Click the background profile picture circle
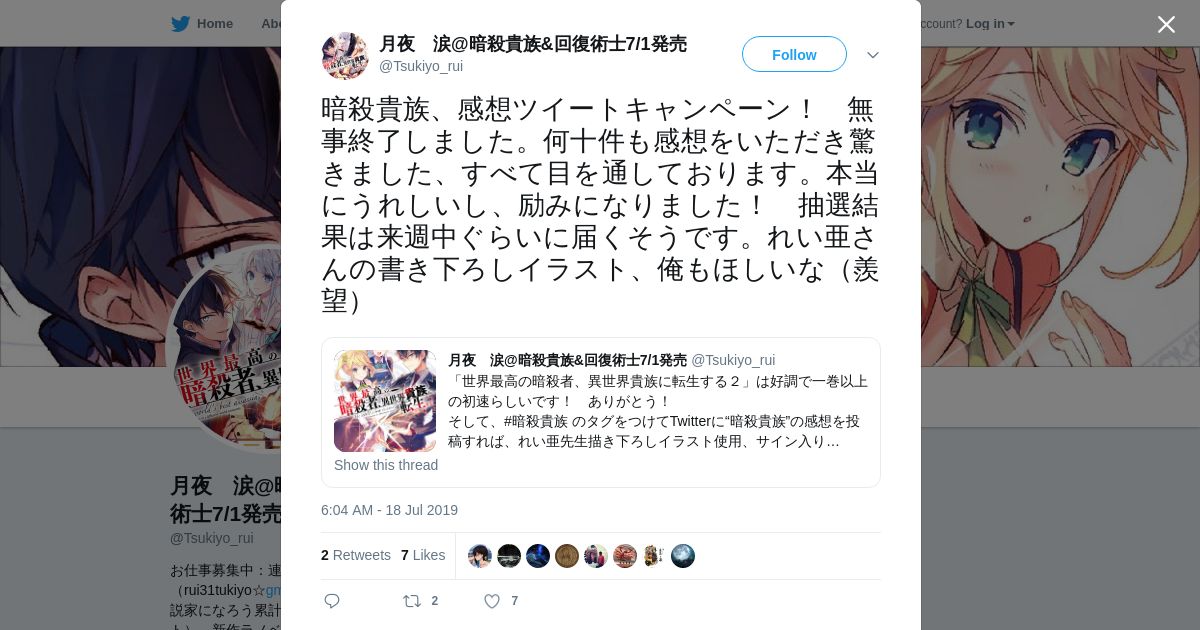 tap(225, 345)
